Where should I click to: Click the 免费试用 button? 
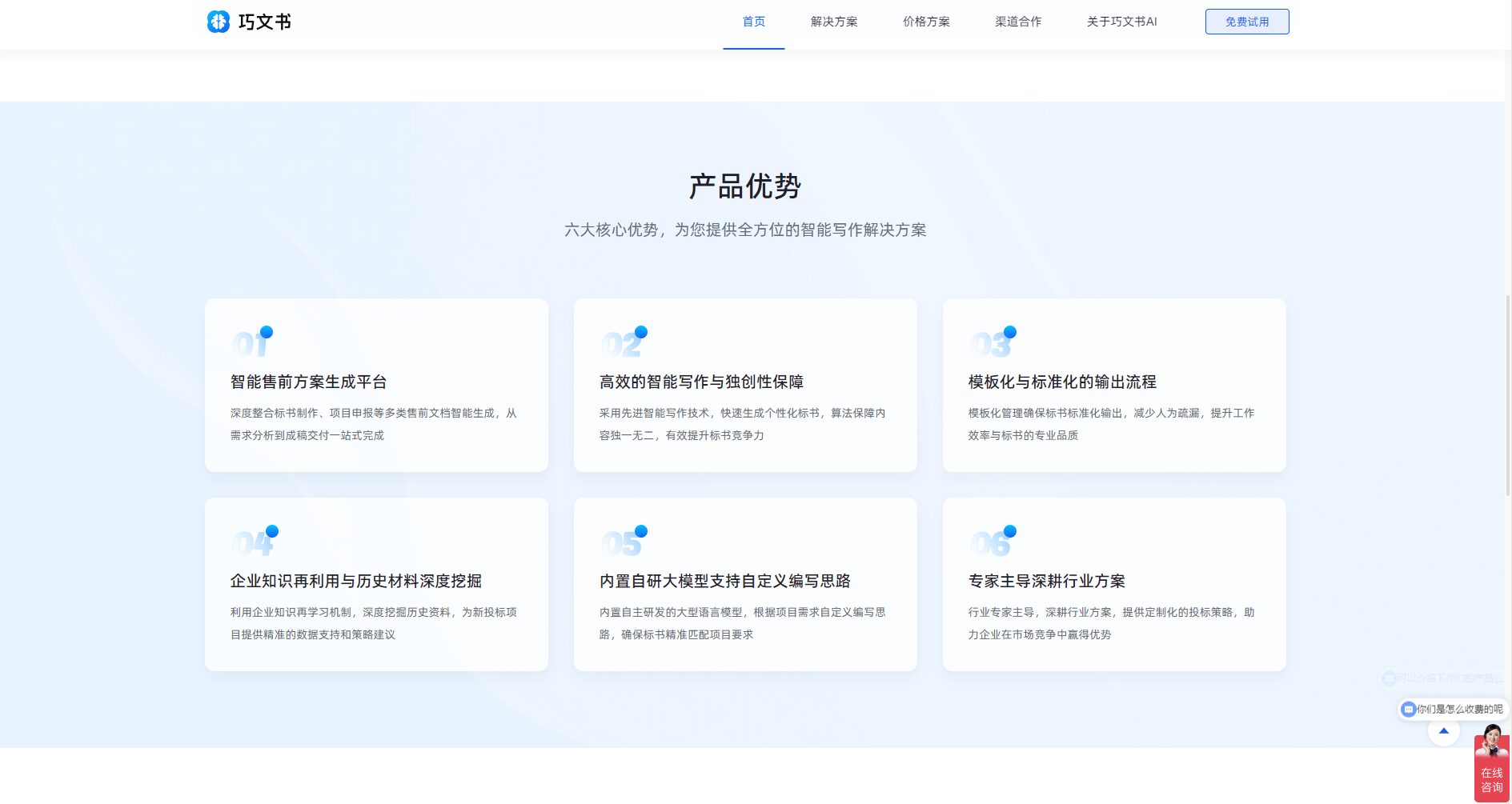pos(1246,21)
